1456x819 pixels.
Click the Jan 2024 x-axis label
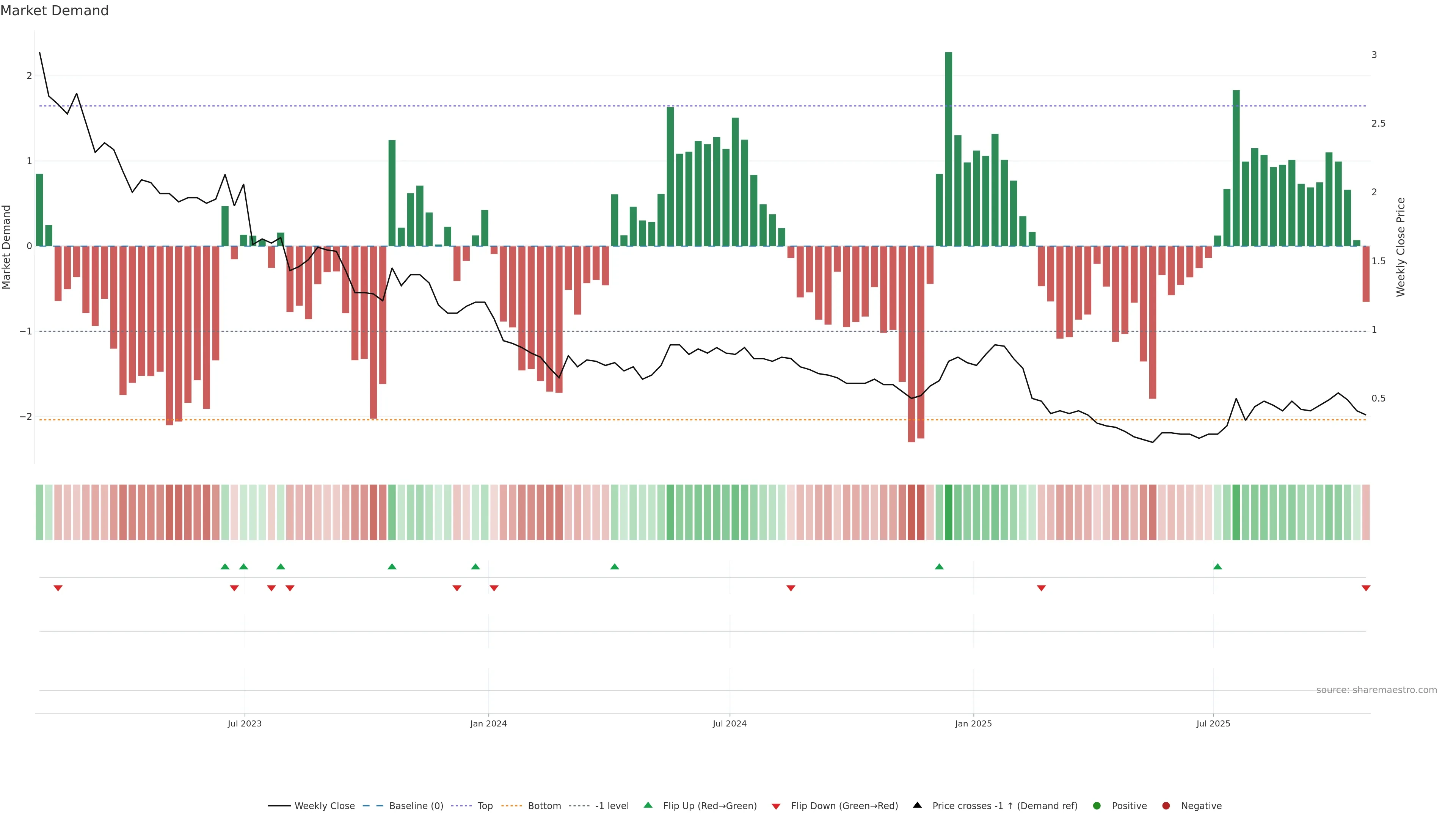[488, 723]
